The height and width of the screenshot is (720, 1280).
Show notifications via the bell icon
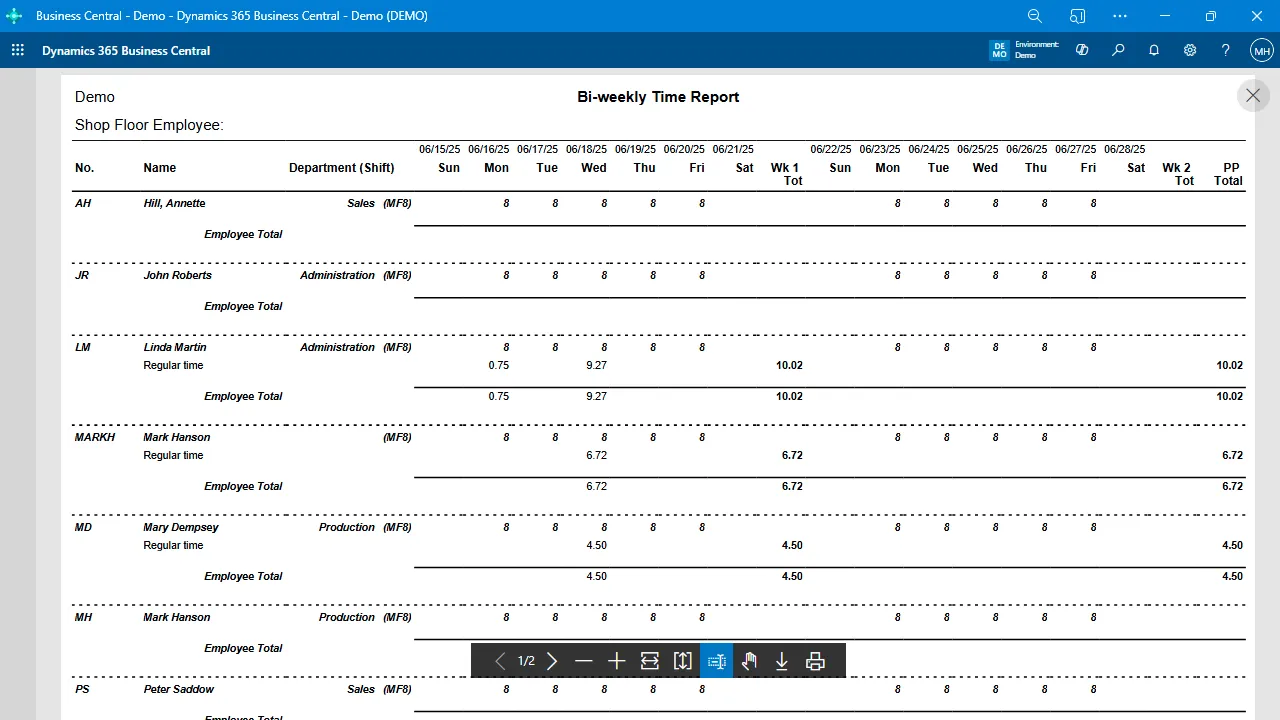coord(1154,50)
